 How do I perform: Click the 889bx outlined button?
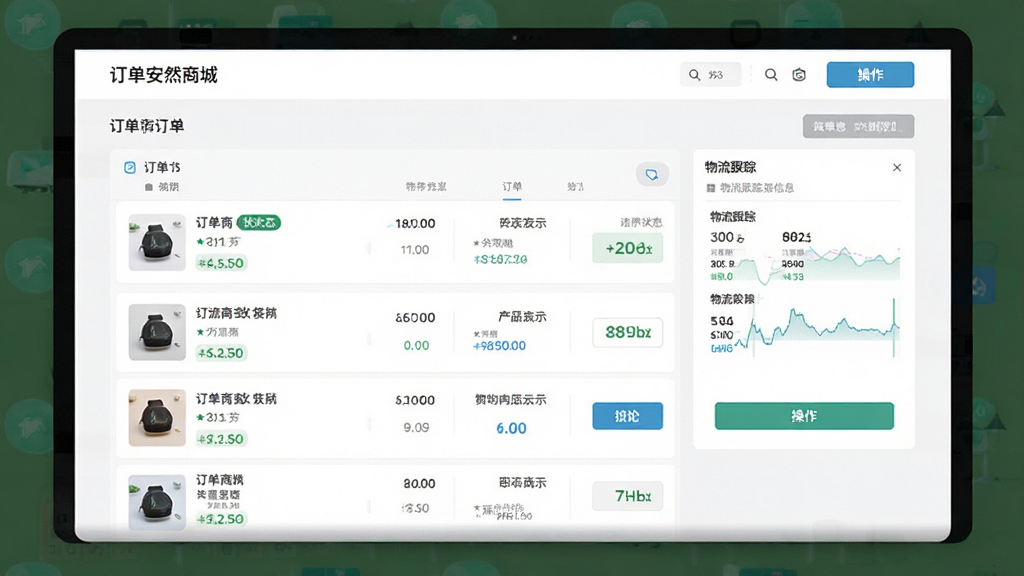627,332
